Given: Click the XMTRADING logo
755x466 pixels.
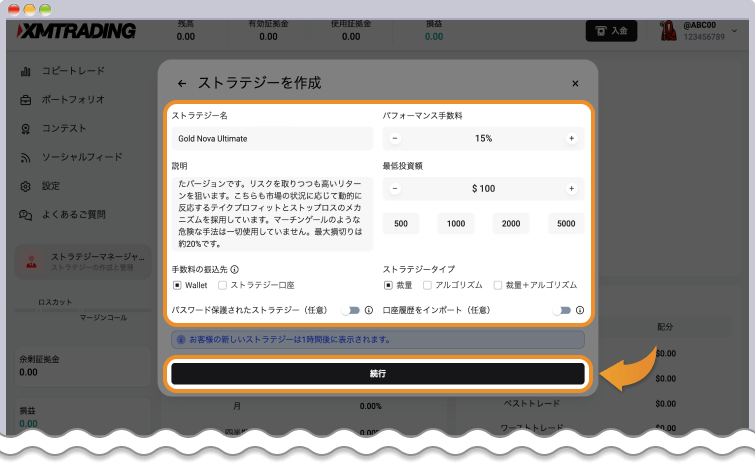Looking at the screenshot, I should pos(77,31).
